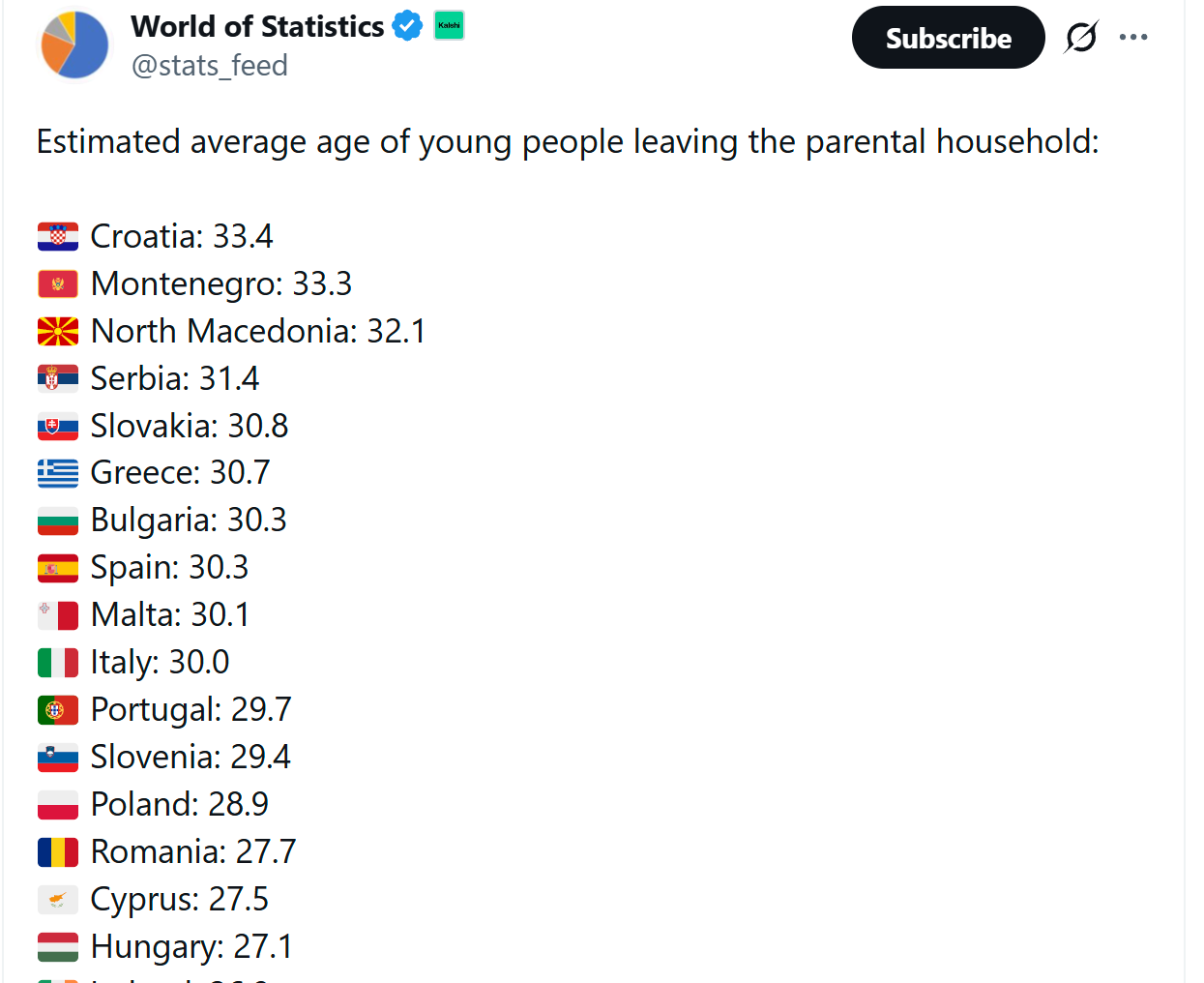
Task: Click the Serbia flag emoji
Action: (58, 378)
